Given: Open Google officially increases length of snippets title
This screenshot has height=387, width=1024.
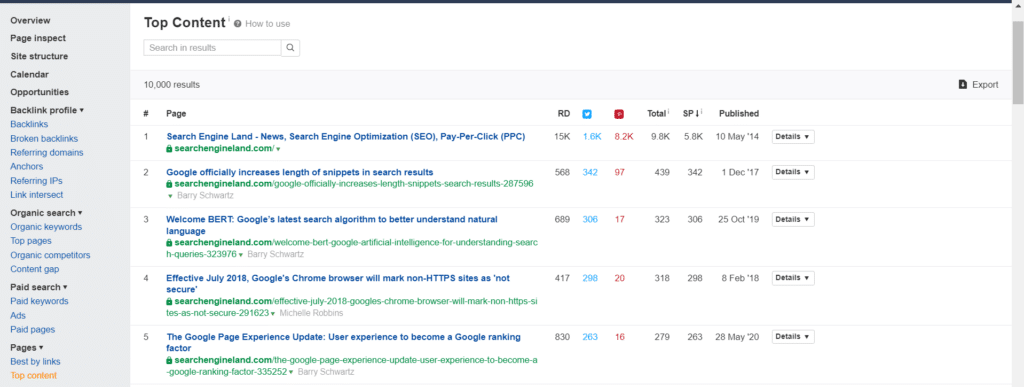Looking at the screenshot, I should click(299, 172).
